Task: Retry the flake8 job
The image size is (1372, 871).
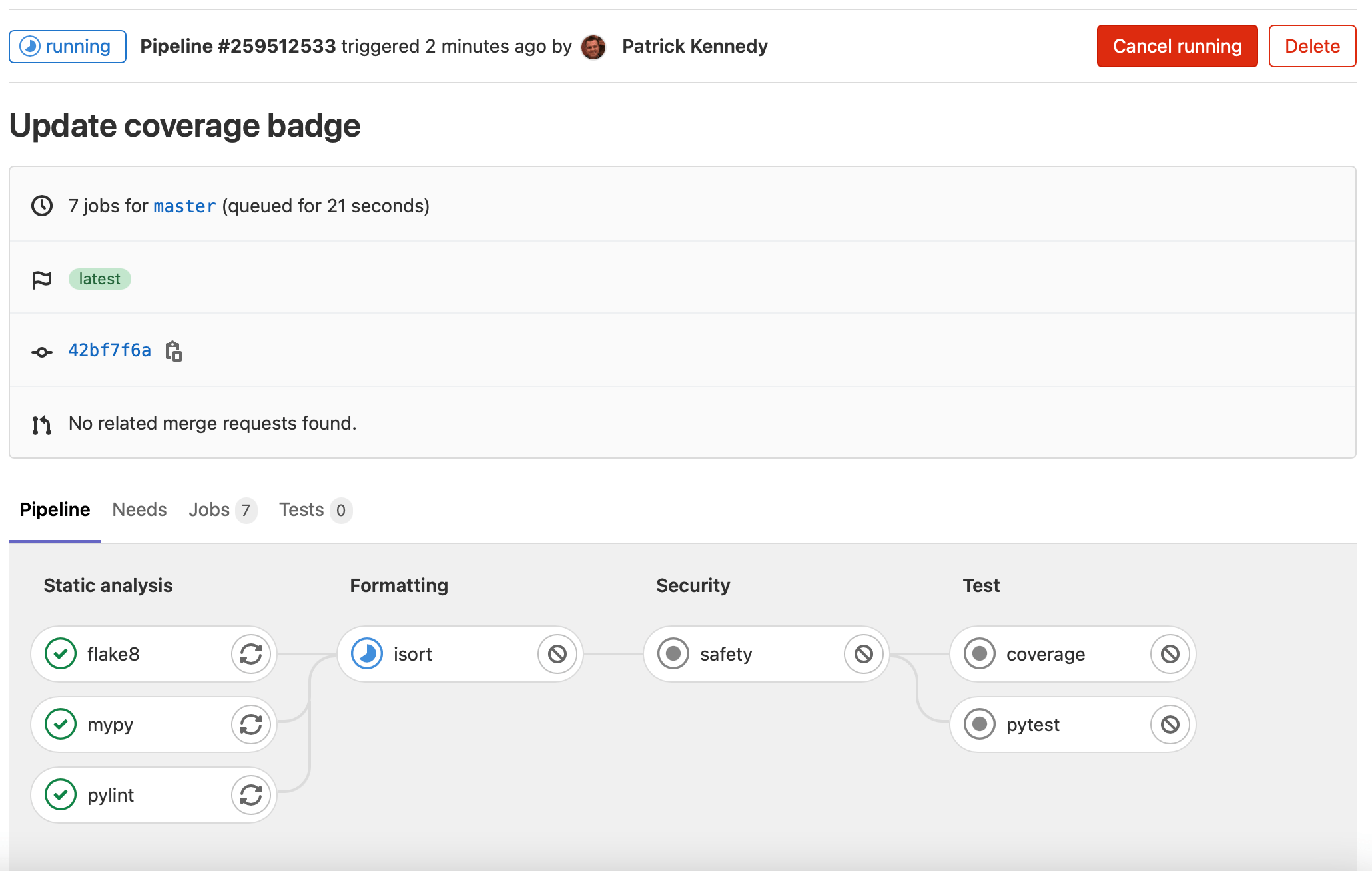Action: tap(250, 654)
